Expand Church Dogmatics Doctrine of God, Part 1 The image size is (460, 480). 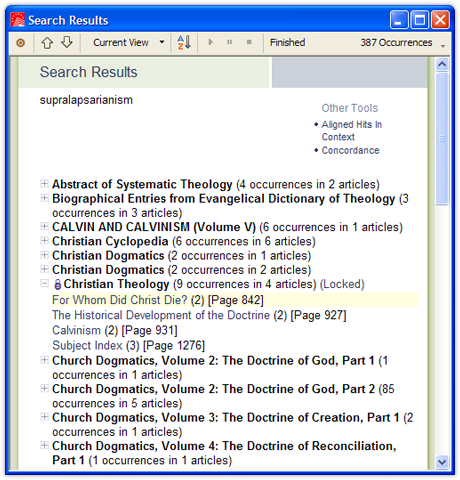click(x=44, y=360)
